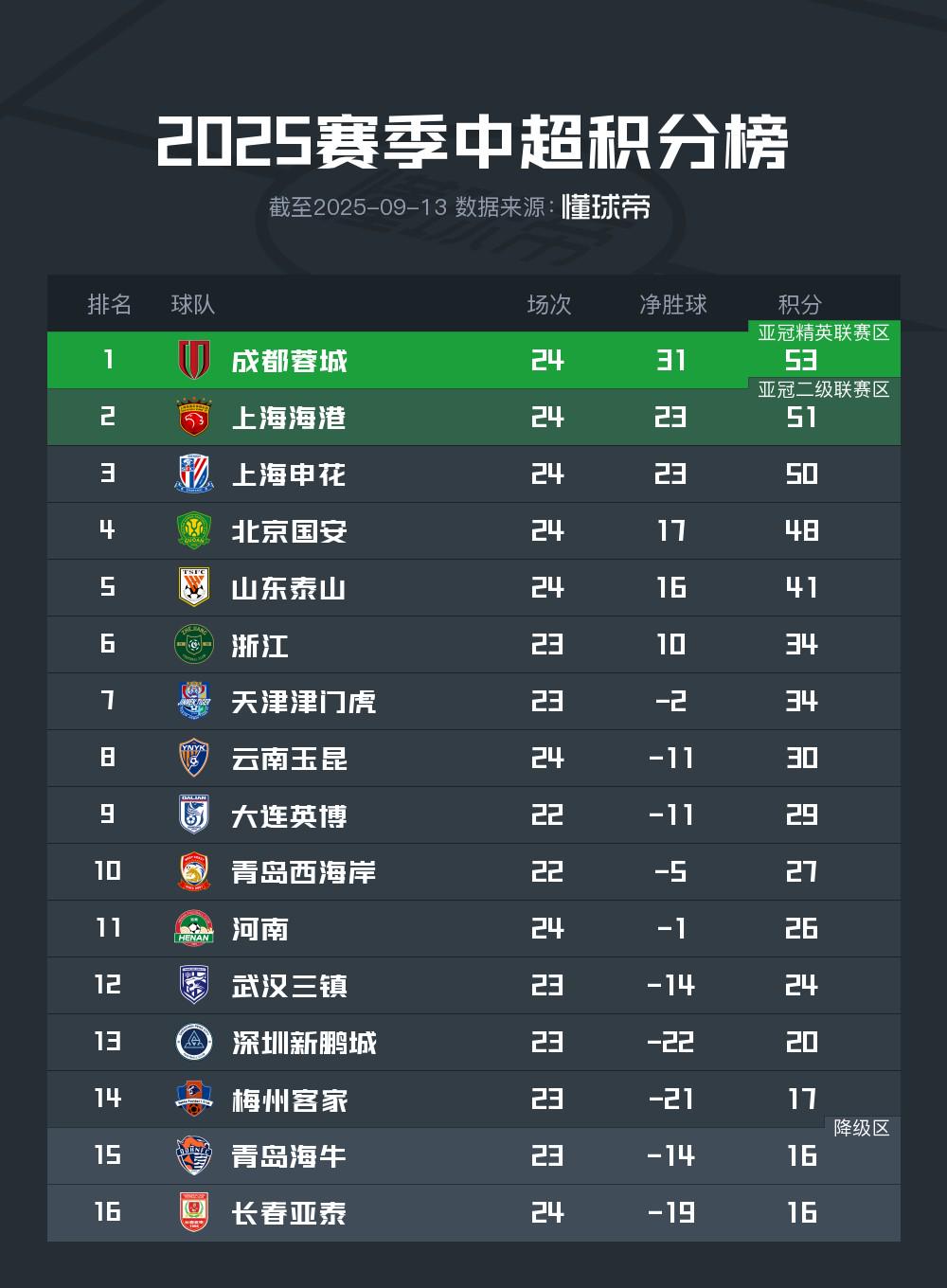
Task: Click the Beijing Guoan (北京国安) green logo
Action: pos(194,530)
